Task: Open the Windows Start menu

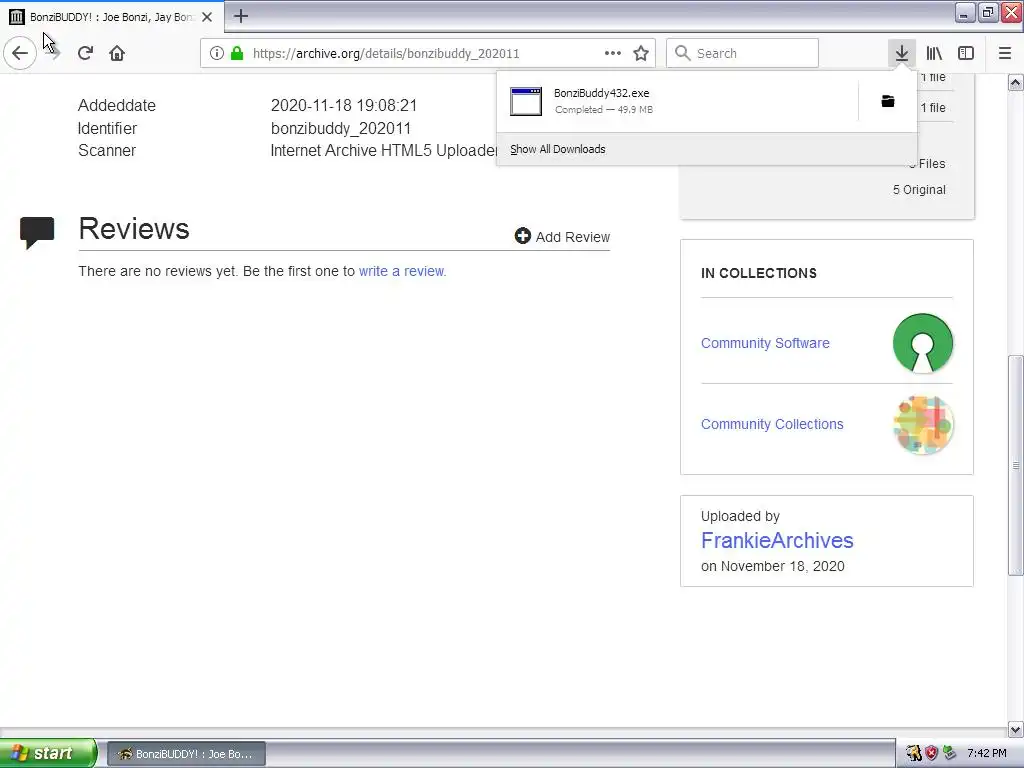Action: (x=48, y=753)
